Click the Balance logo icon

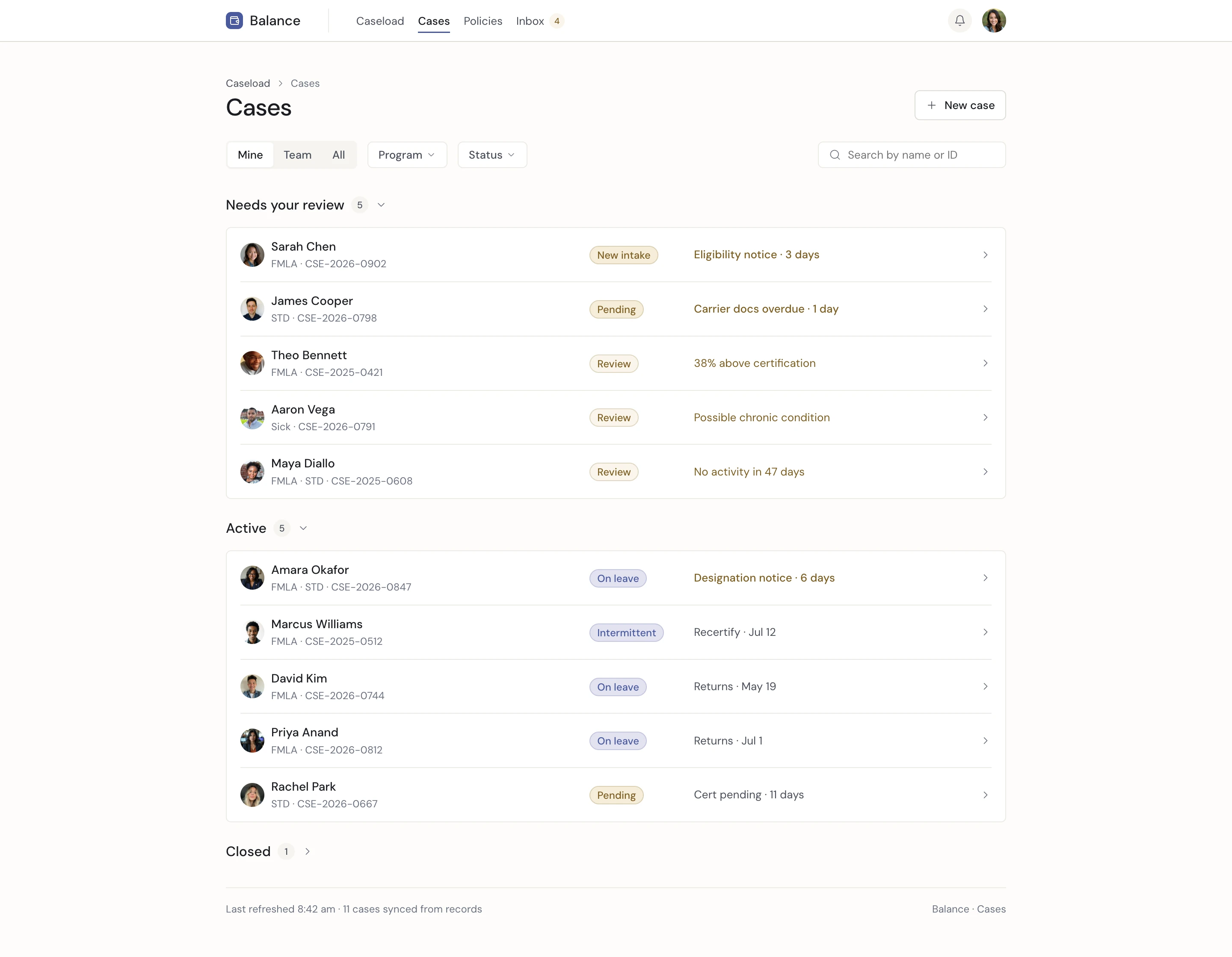[234, 20]
